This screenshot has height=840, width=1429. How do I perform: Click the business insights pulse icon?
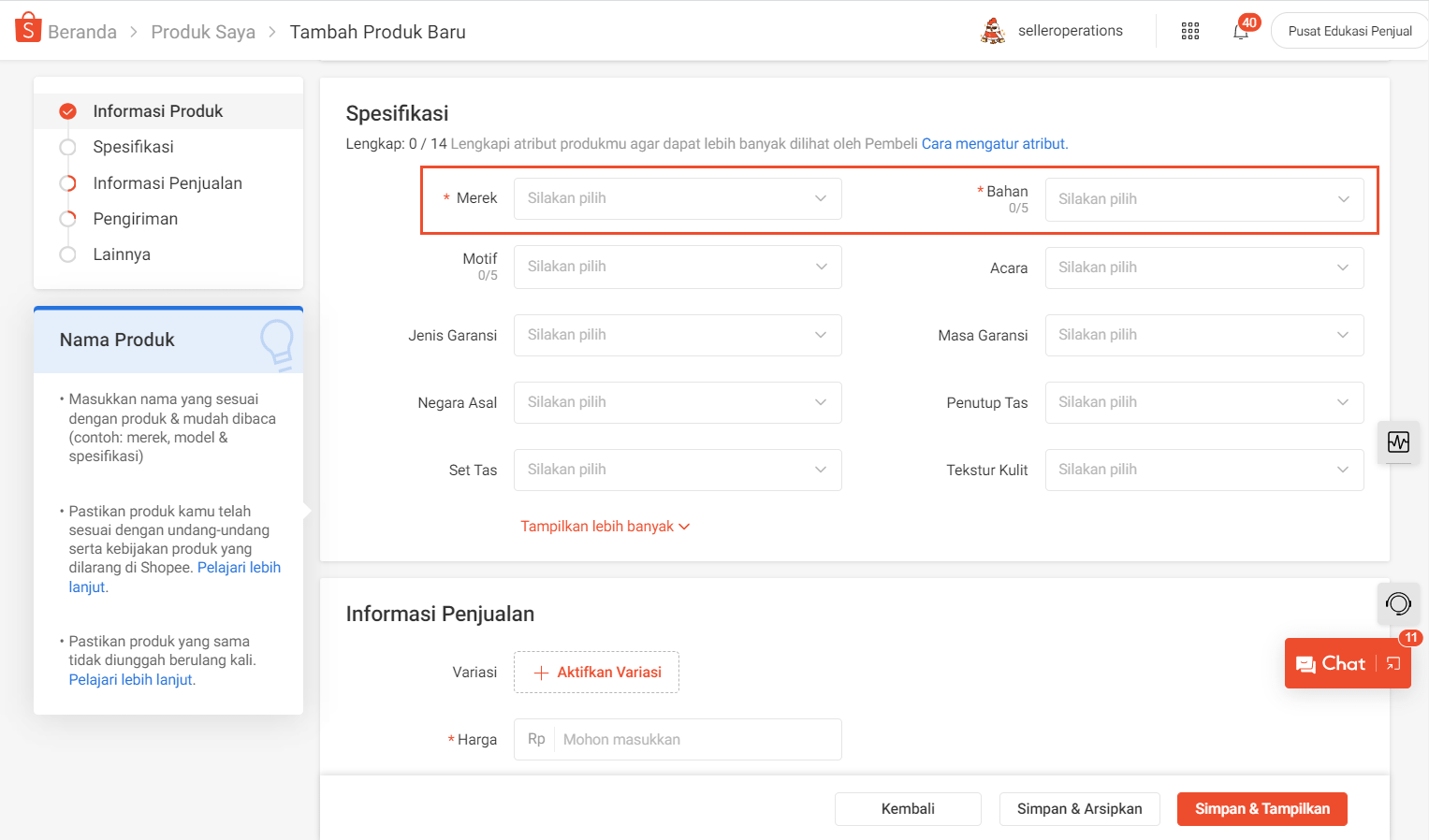pos(1398,442)
